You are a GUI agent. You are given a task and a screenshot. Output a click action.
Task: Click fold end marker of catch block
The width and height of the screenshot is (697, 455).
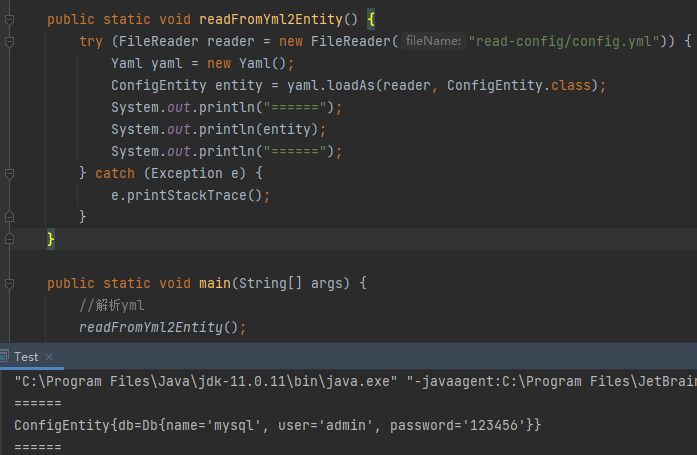[9, 217]
